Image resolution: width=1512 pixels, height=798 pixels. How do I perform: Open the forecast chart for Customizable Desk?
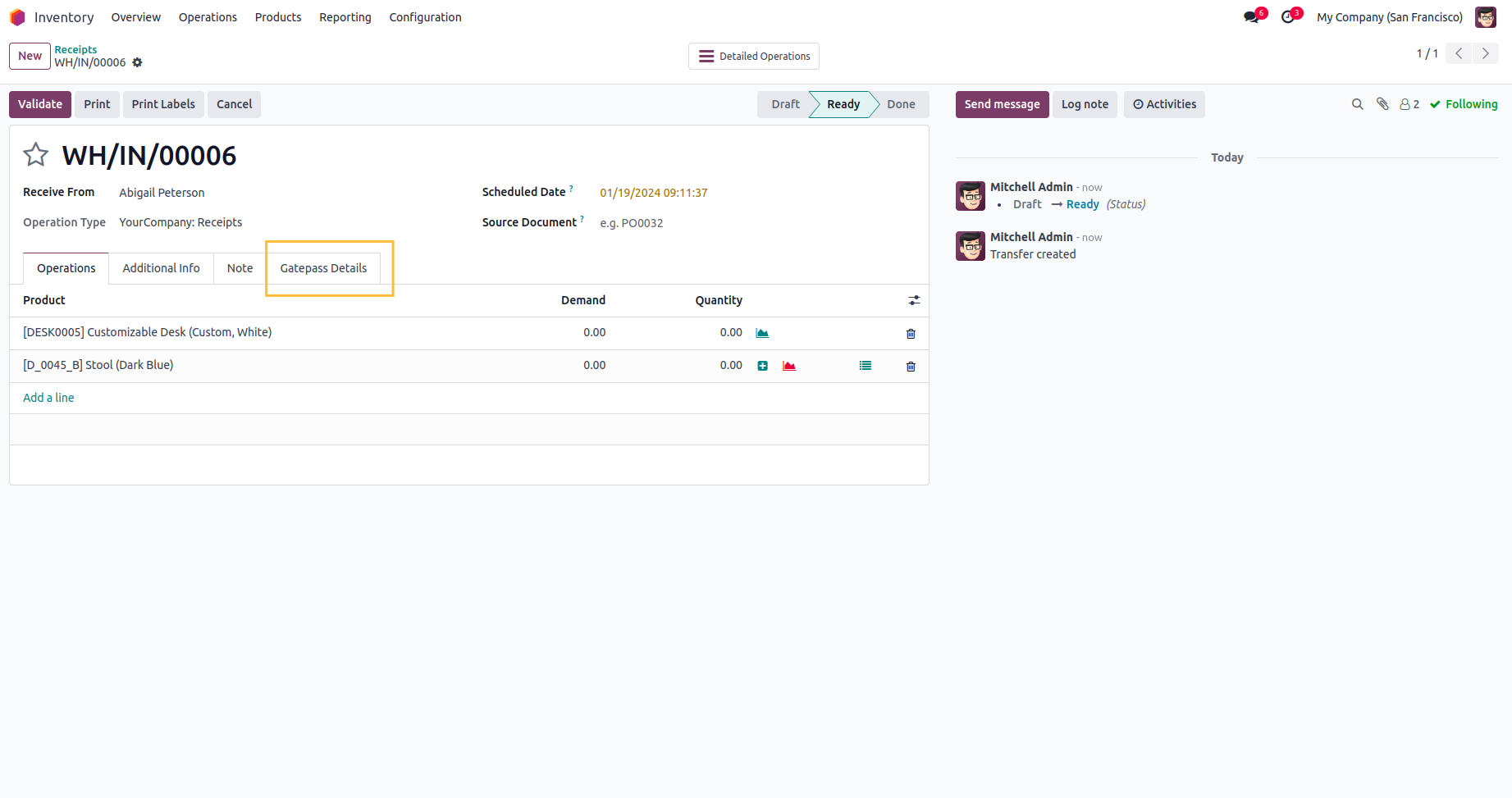(x=762, y=333)
